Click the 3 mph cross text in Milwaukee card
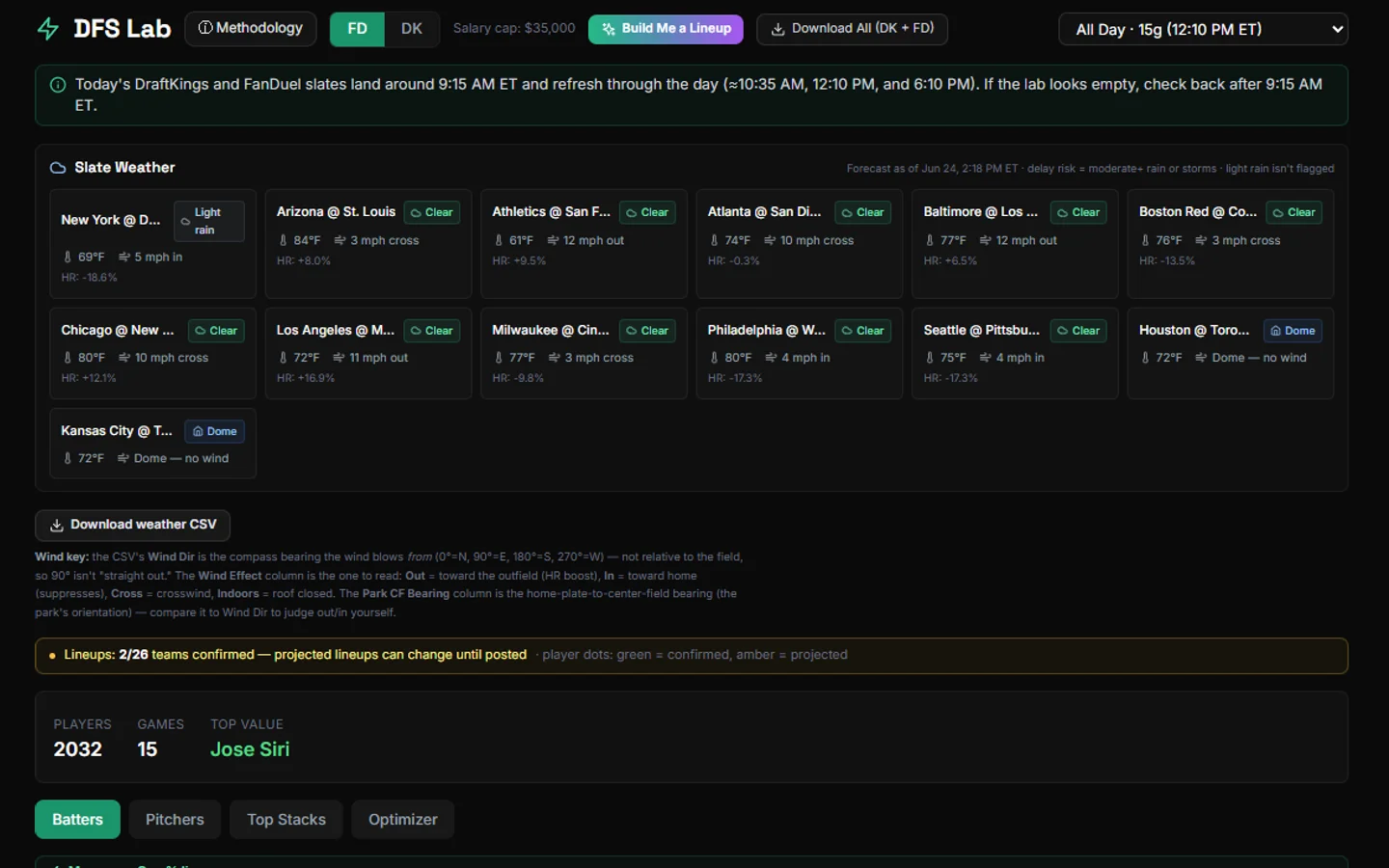The height and width of the screenshot is (868, 1389). click(x=599, y=358)
